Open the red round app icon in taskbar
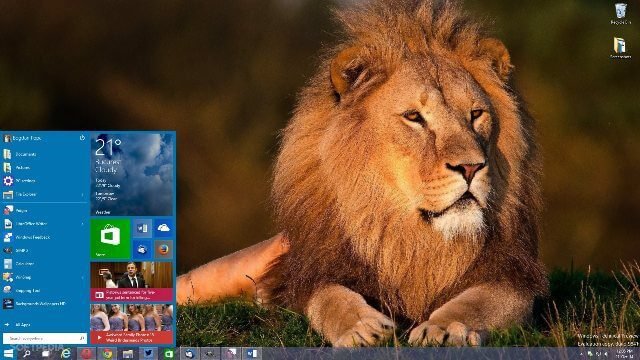Viewport: 640px width, 360px height. pyautogui.click(x=87, y=353)
